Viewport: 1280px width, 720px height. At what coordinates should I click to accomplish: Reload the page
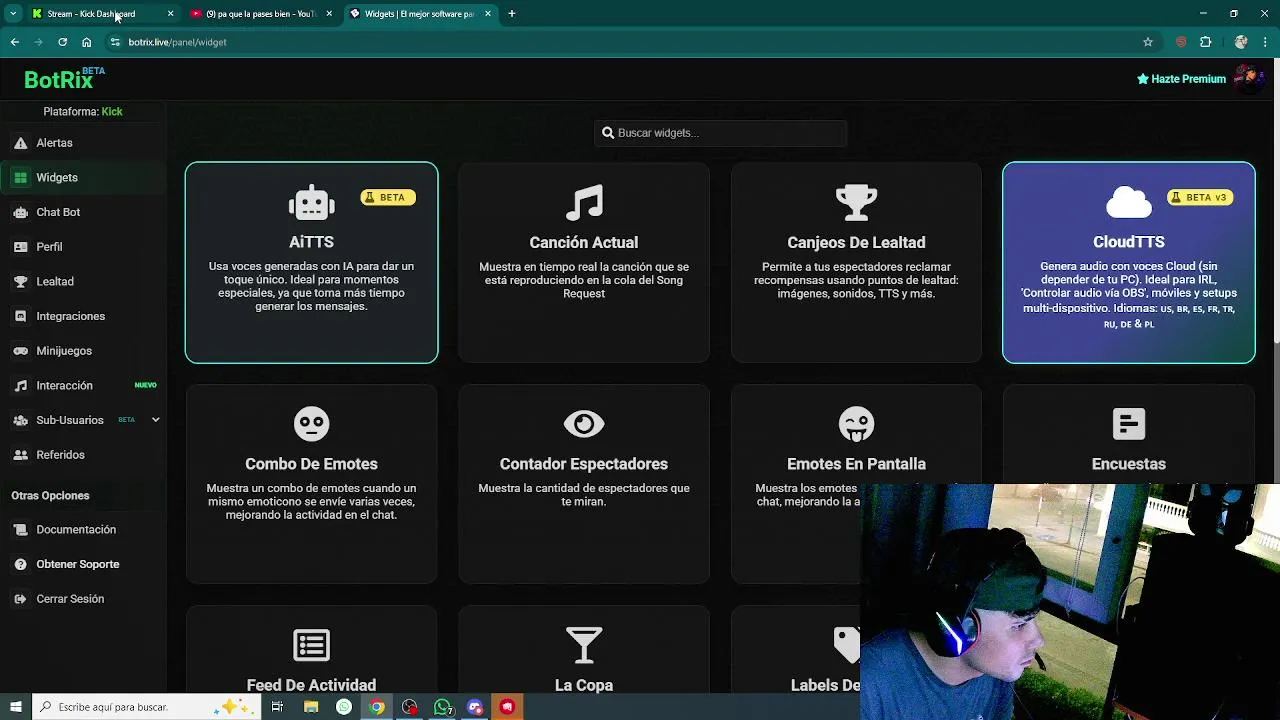62,42
